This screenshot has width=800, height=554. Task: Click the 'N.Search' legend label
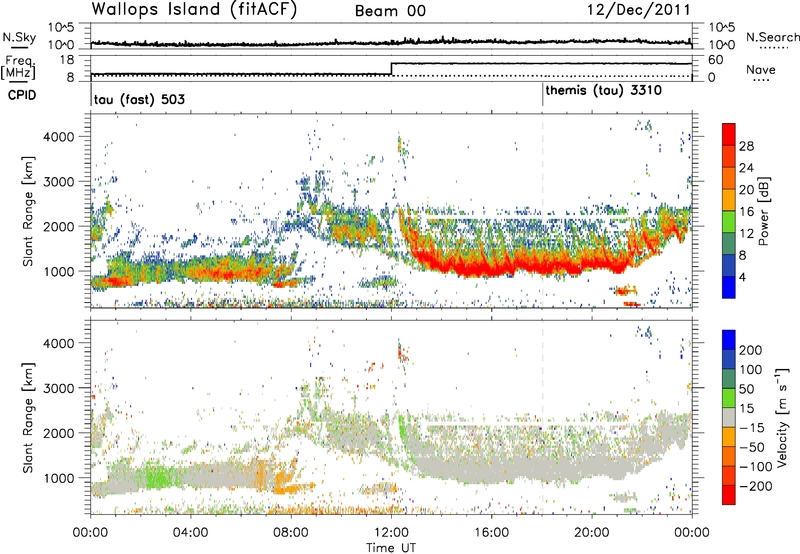[772, 37]
